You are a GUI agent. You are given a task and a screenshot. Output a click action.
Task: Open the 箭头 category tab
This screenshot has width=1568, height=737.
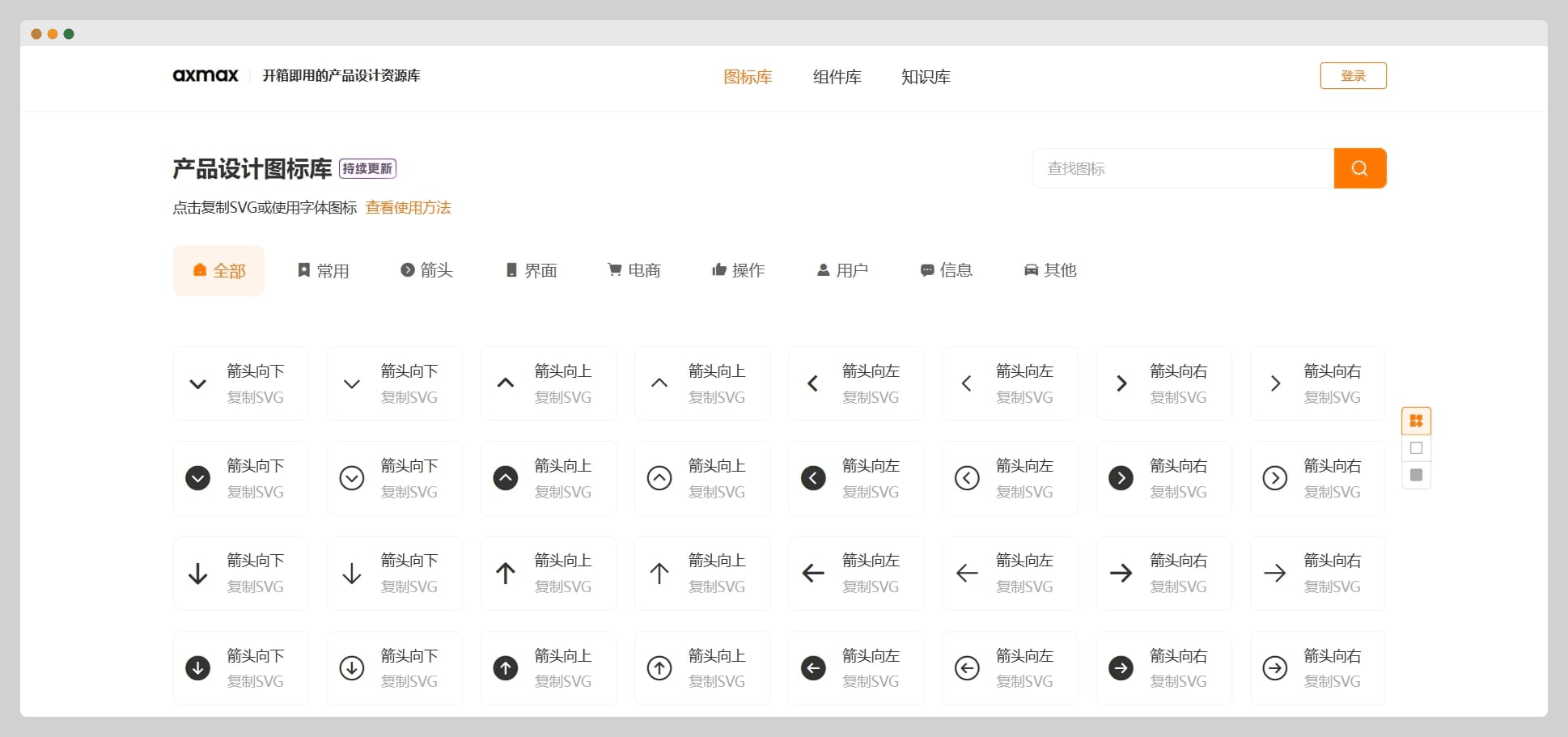[426, 270]
